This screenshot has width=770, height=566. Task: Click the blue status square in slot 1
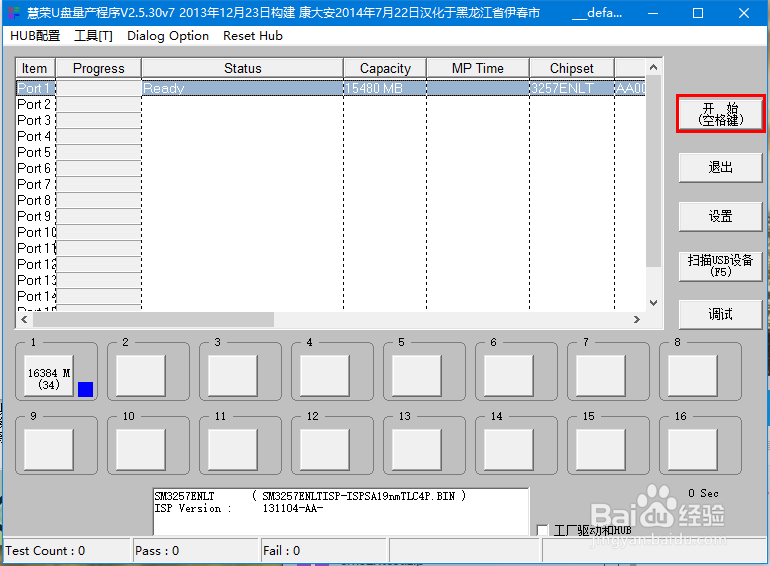pyautogui.click(x=85, y=389)
